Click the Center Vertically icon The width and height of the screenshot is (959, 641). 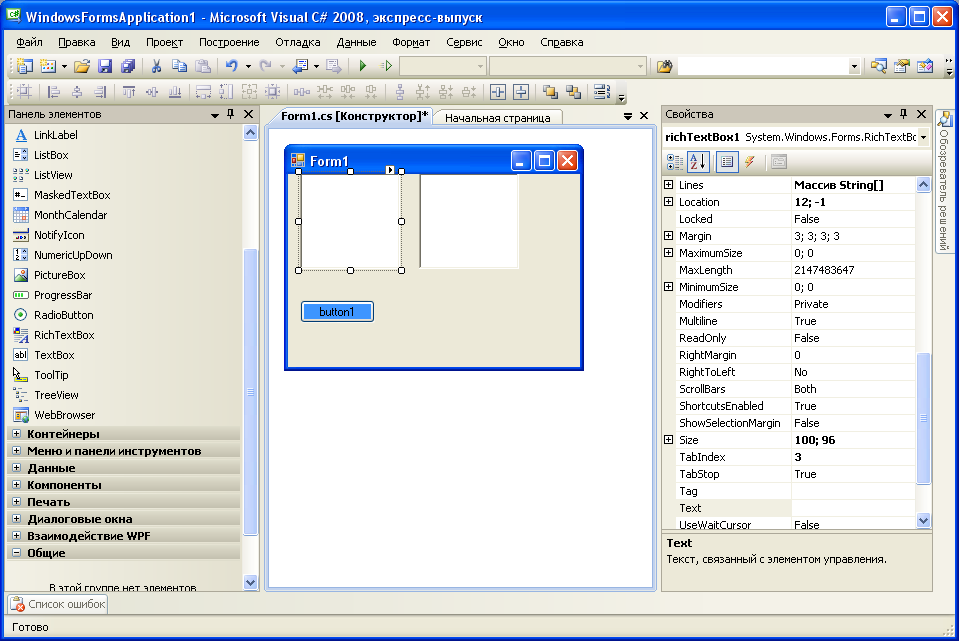click(521, 92)
